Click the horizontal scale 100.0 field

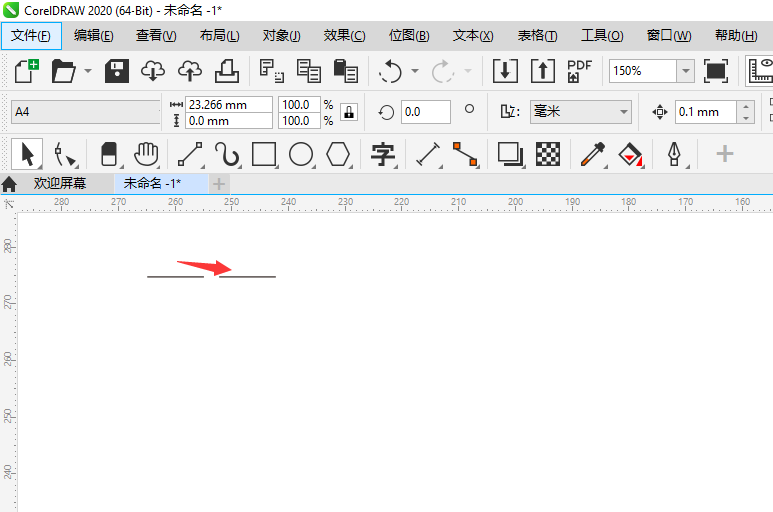(x=299, y=104)
